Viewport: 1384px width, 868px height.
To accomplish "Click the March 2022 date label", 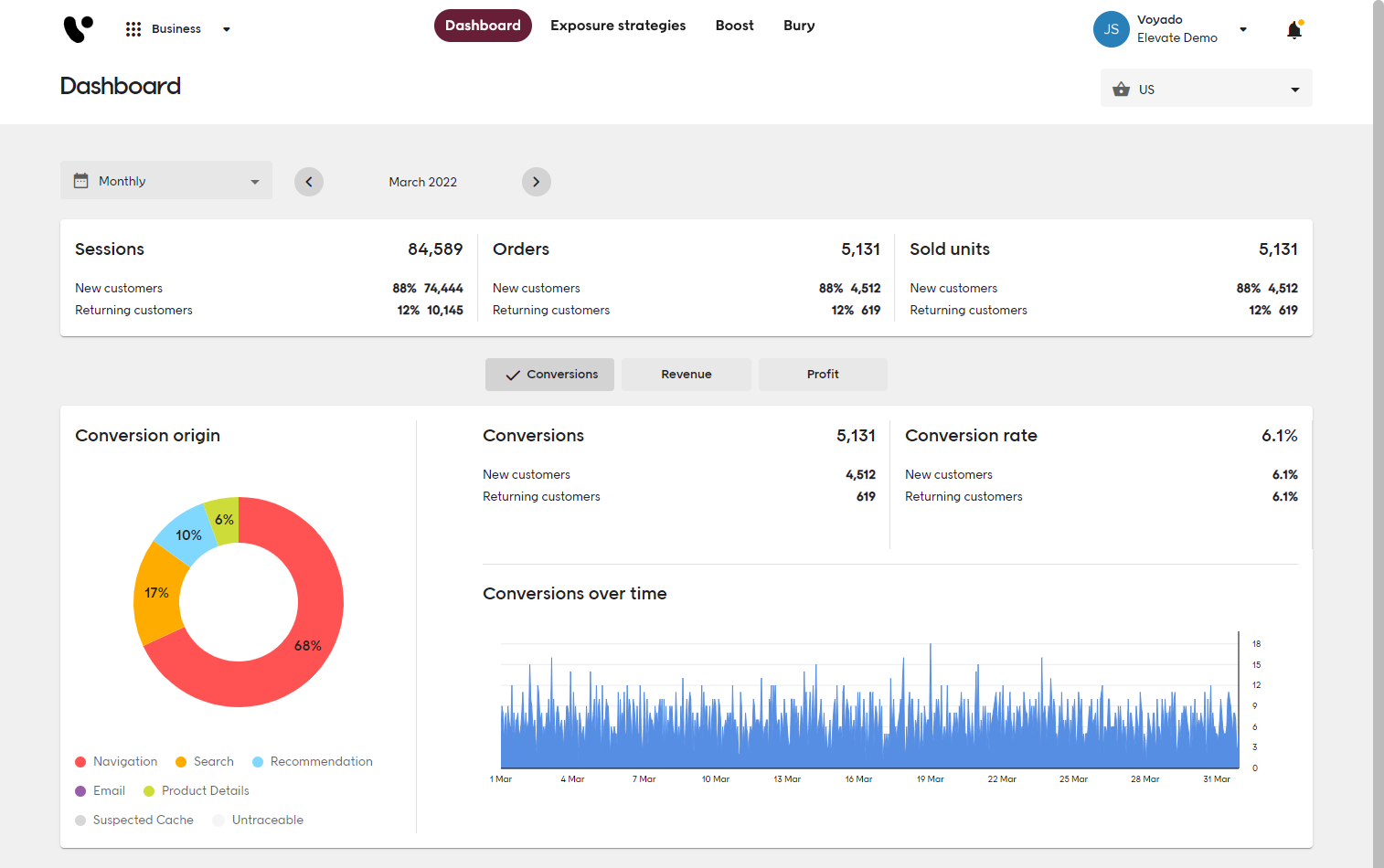I will [423, 182].
